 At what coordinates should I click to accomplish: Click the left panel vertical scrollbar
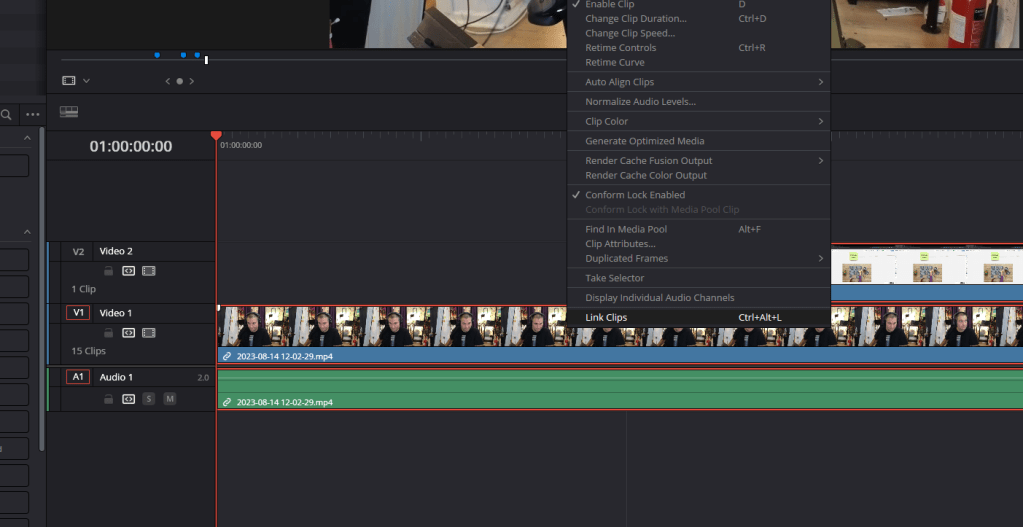pyautogui.click(x=42, y=288)
